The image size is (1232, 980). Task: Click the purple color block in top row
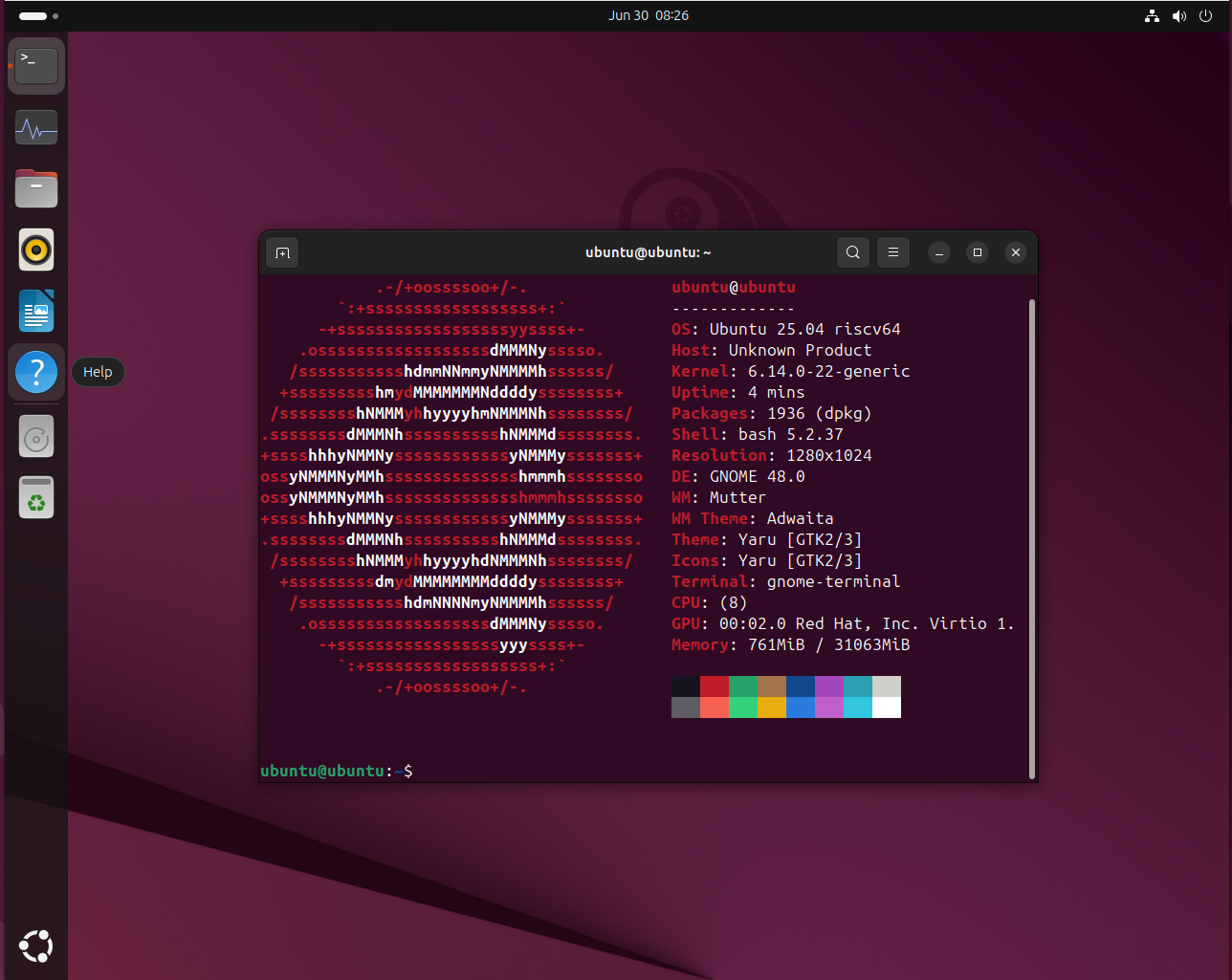tap(829, 686)
